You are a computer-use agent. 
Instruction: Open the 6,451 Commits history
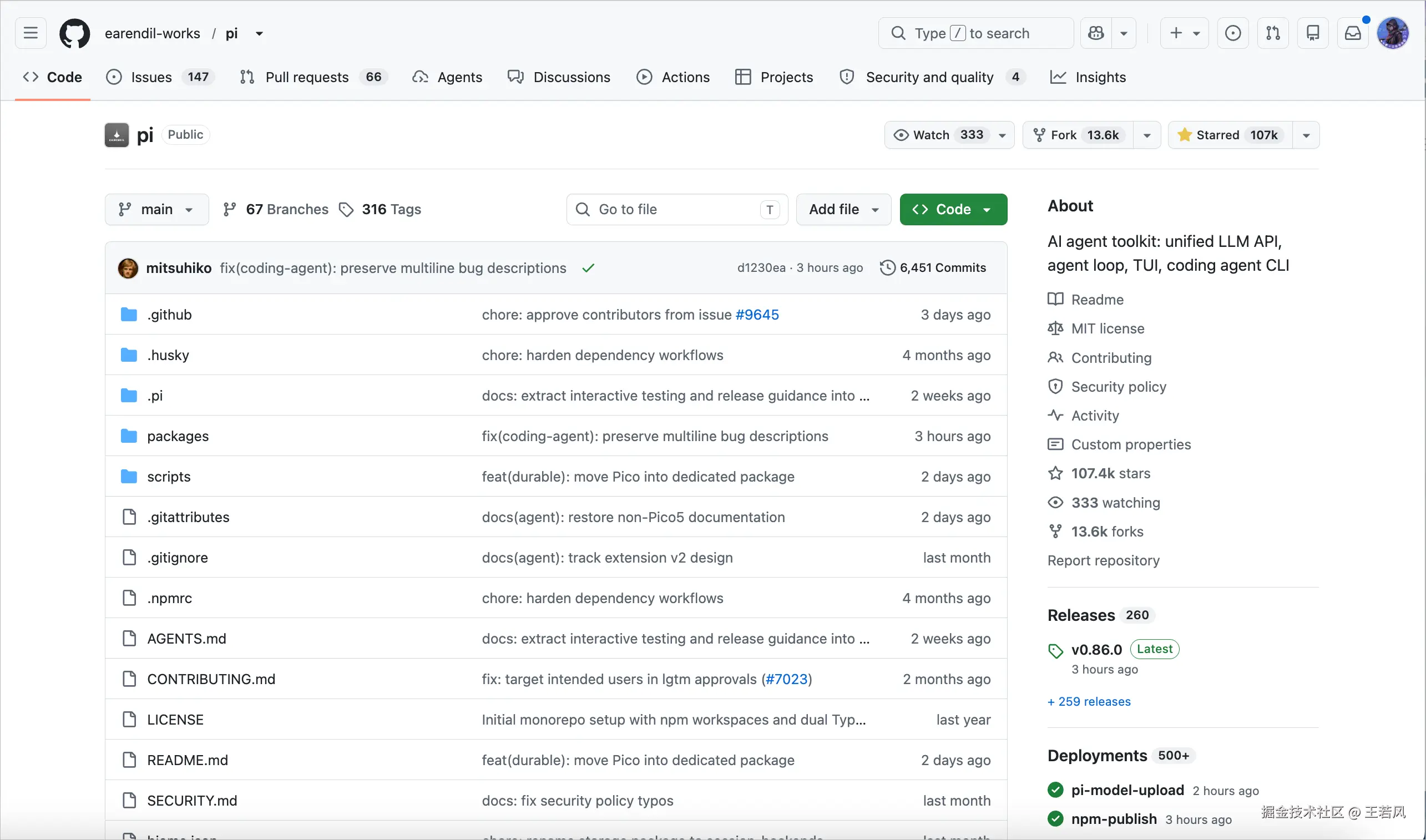[x=933, y=268]
